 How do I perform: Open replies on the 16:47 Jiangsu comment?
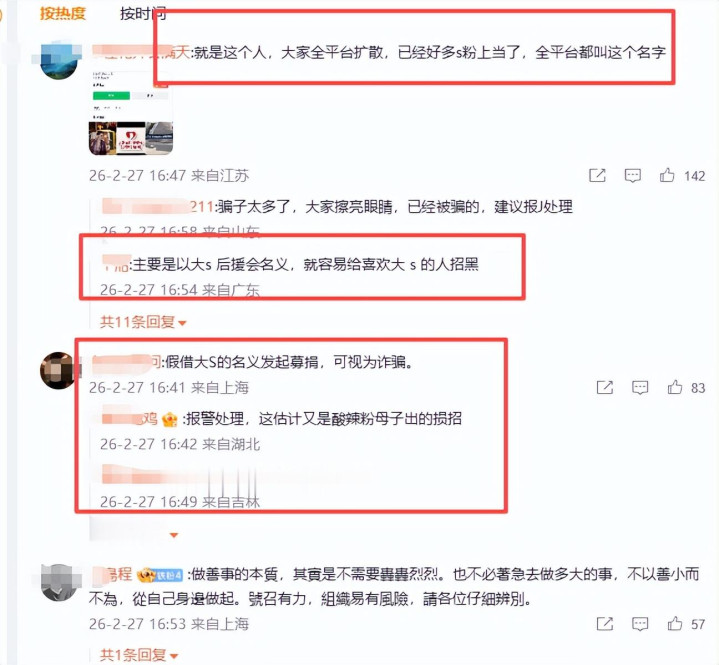coord(632,175)
